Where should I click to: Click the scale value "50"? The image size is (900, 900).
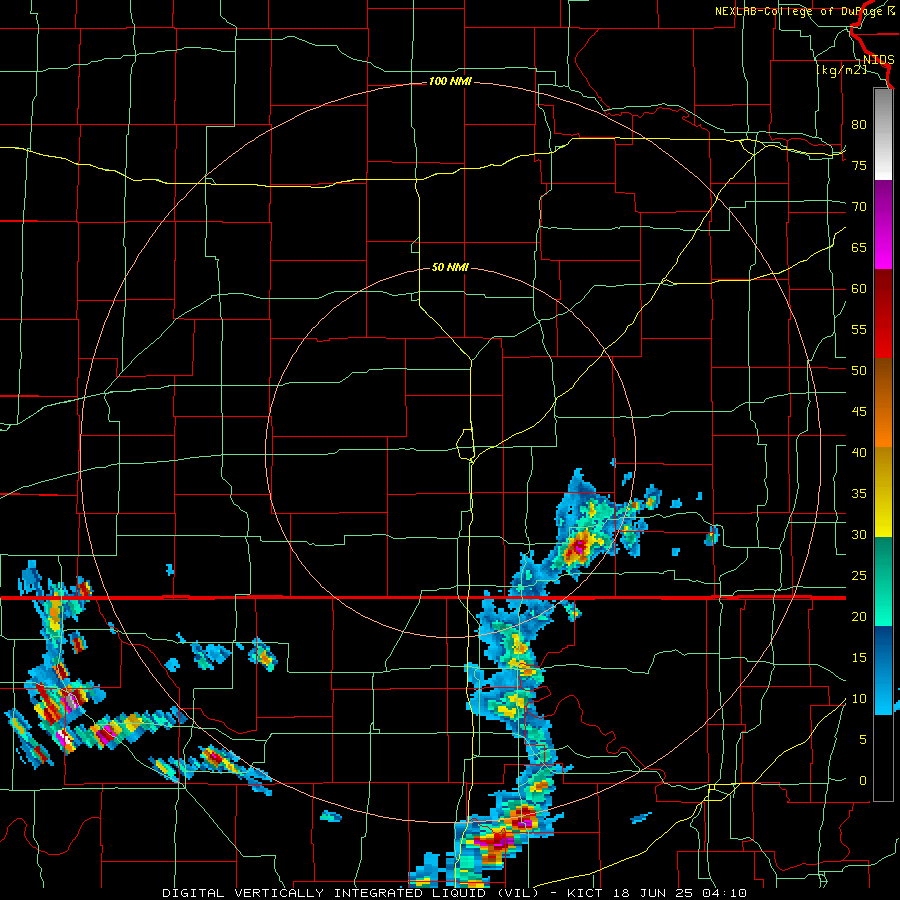[x=859, y=371]
